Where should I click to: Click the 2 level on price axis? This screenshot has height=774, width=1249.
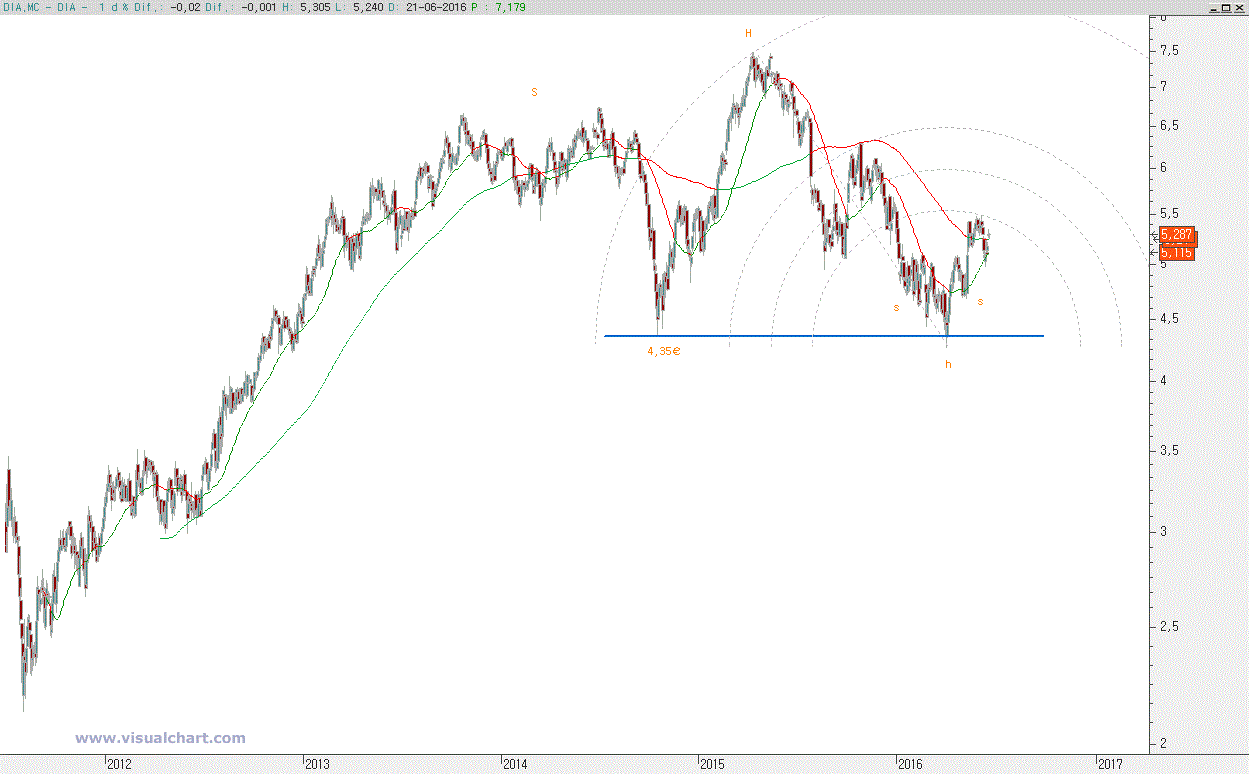(1164, 744)
